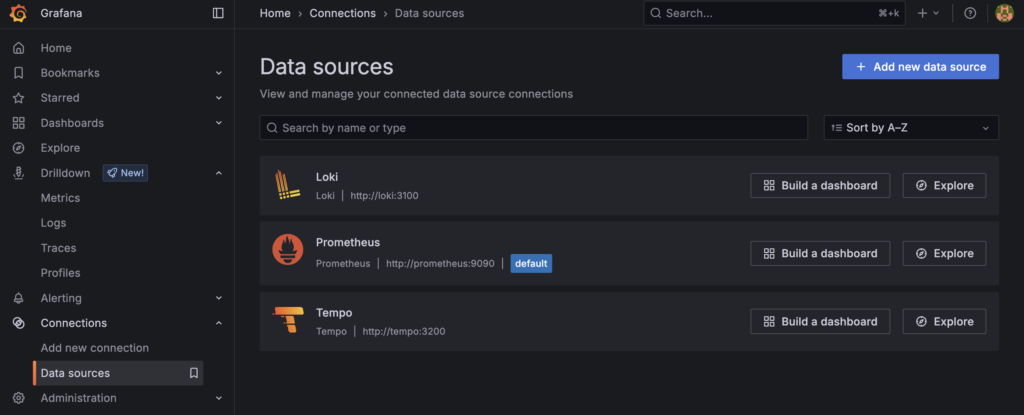Toggle bookmark for Data sources item
Screen dimensions: 1024x415
point(194,373)
